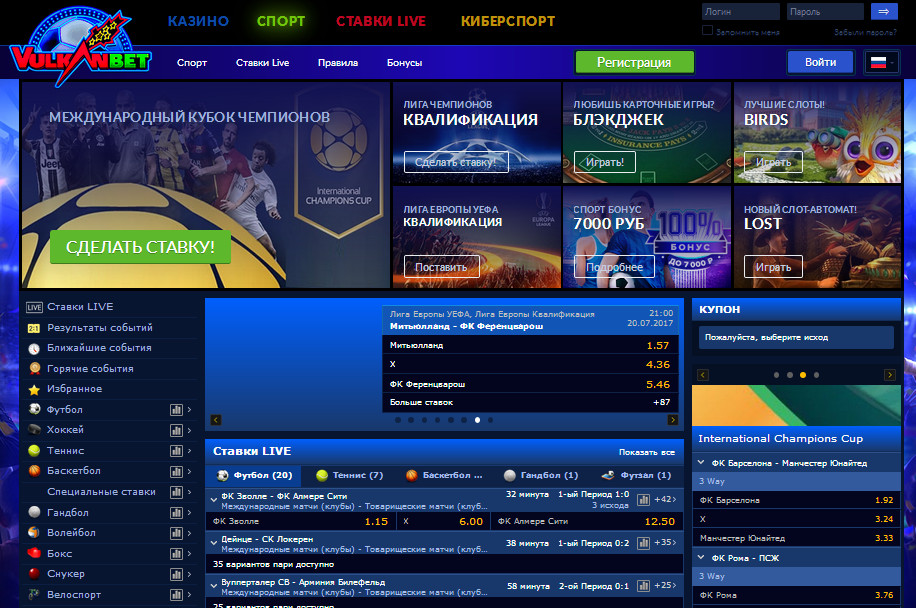Select first pagination dot of match carousel

click(x=398, y=420)
